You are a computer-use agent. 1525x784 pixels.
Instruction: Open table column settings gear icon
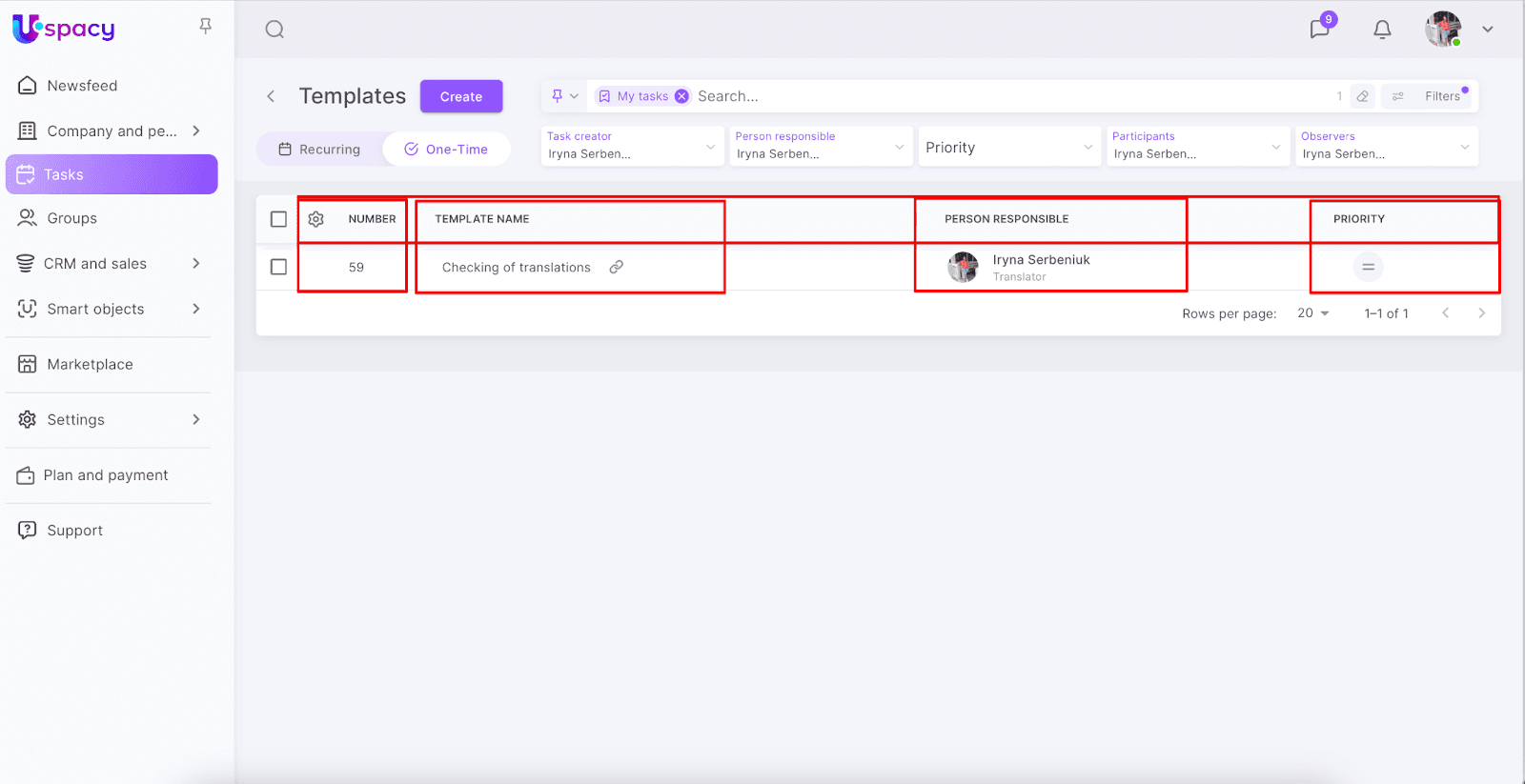pos(316,219)
